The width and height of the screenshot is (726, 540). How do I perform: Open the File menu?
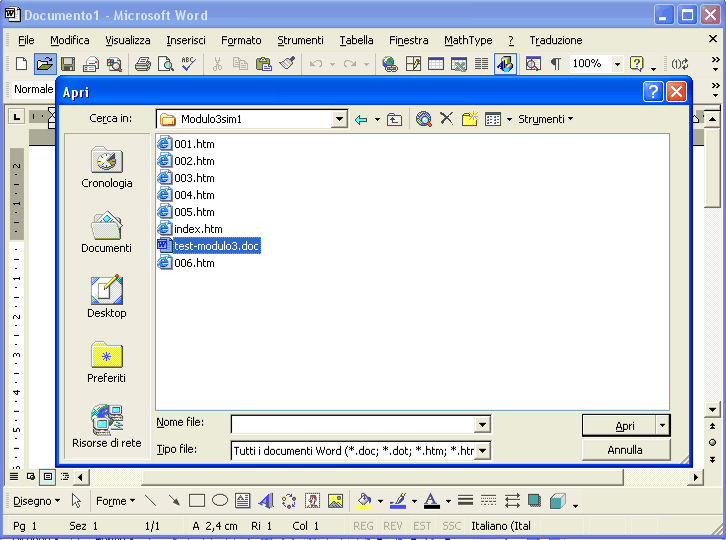[x=26, y=40]
